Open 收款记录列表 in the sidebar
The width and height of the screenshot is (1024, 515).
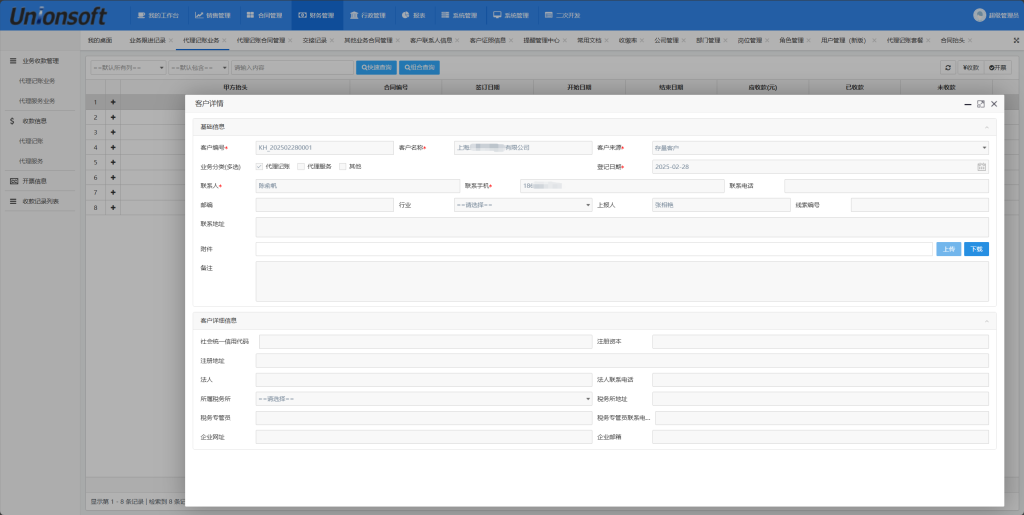coord(40,201)
